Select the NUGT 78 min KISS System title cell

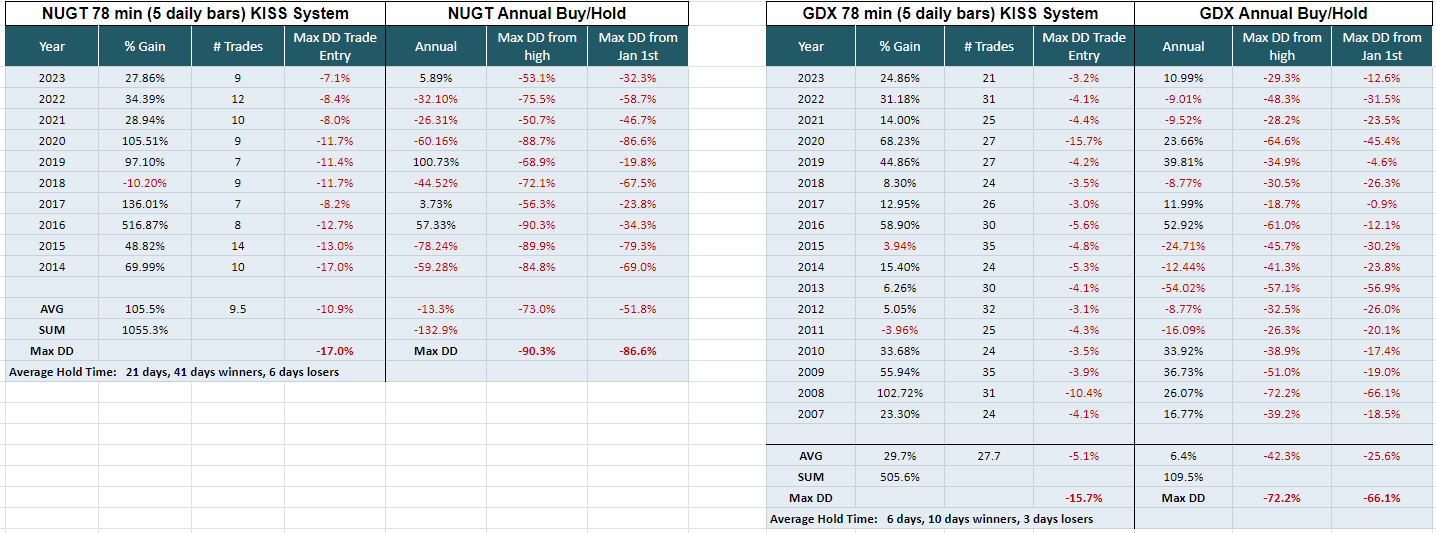click(195, 13)
